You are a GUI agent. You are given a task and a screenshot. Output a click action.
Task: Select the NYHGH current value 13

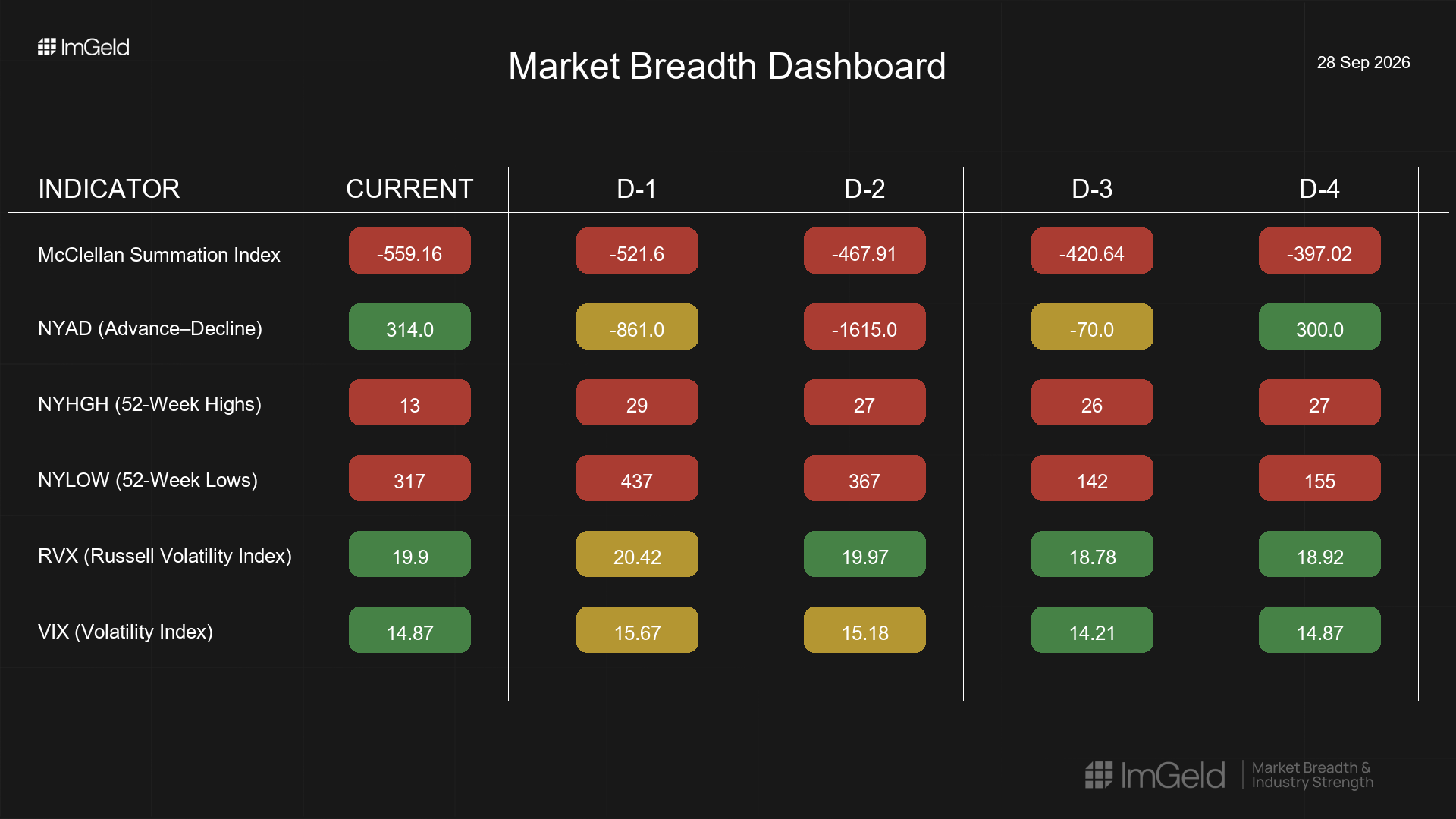409,403
